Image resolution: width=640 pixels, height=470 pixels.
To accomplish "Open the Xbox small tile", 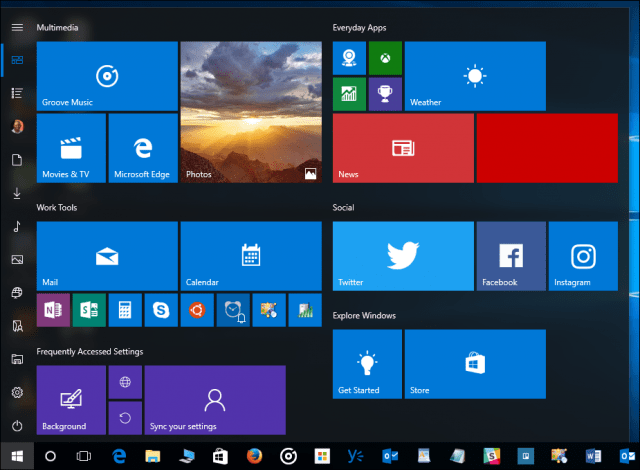I will (385, 58).
